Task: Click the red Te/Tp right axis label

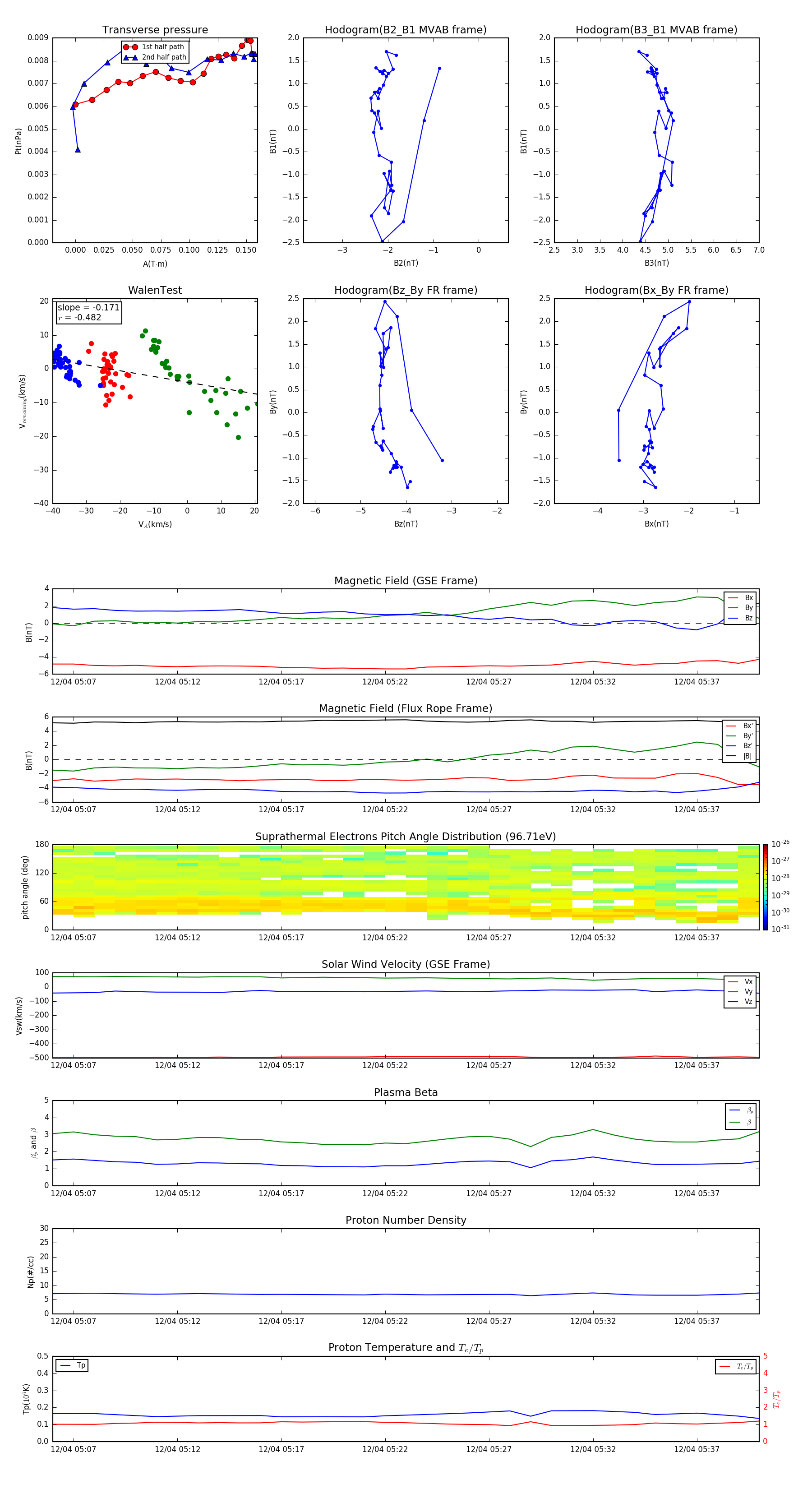Action: pos(777,1399)
